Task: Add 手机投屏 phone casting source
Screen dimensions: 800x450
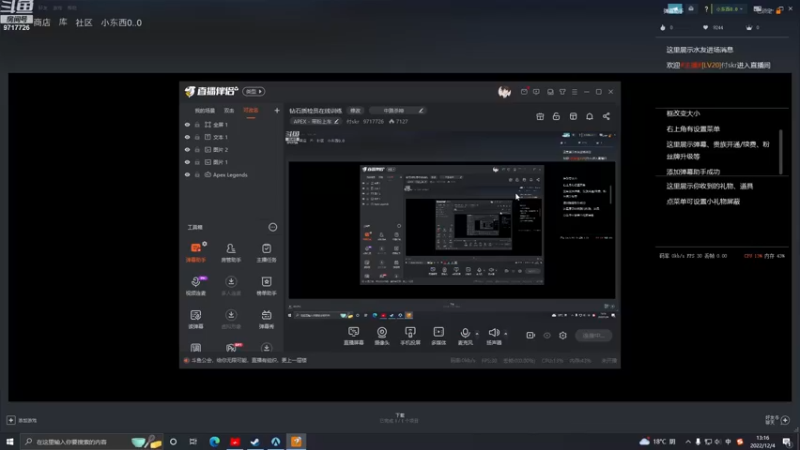Action: (410, 336)
